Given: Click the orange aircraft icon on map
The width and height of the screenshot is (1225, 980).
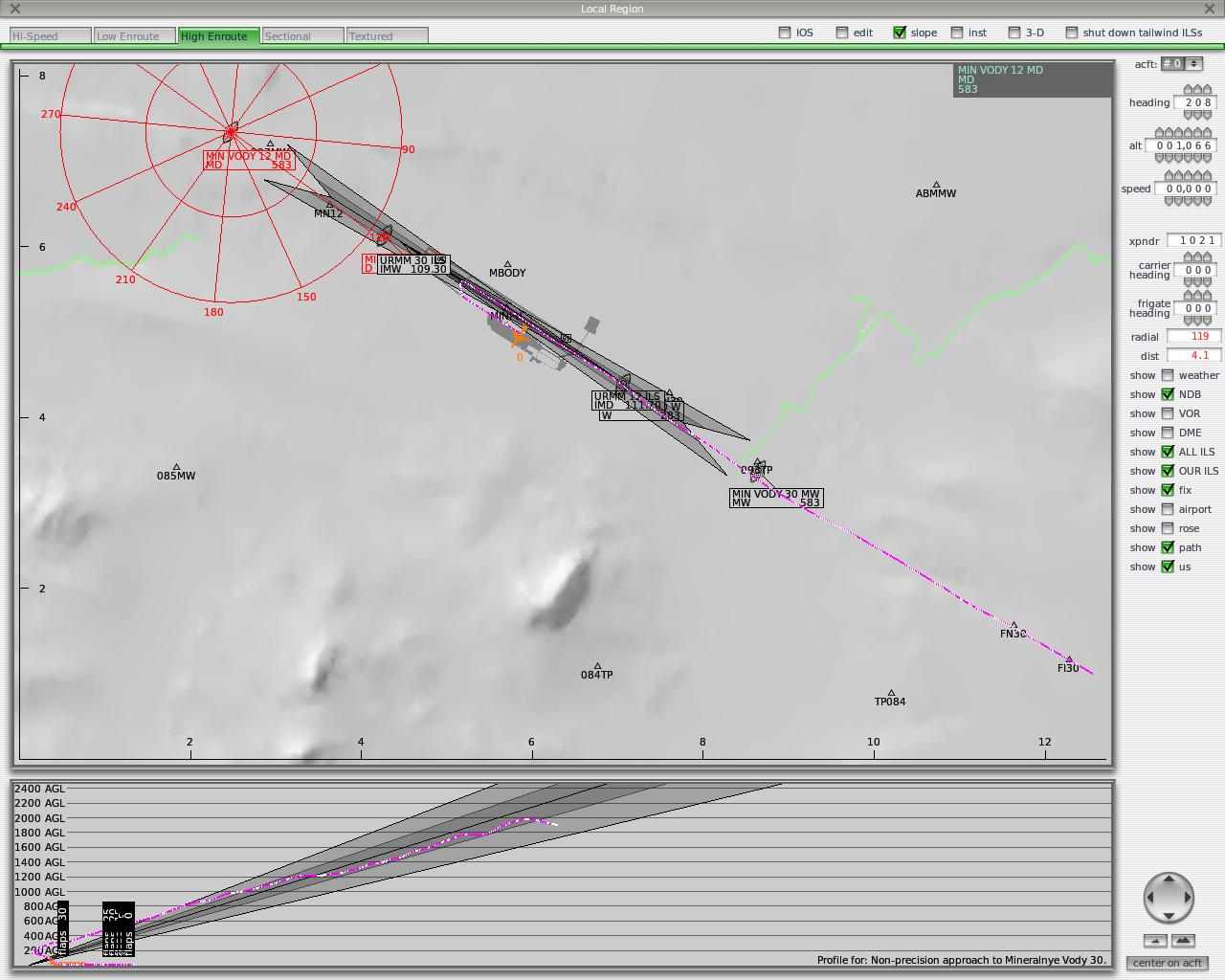Looking at the screenshot, I should coord(519,337).
